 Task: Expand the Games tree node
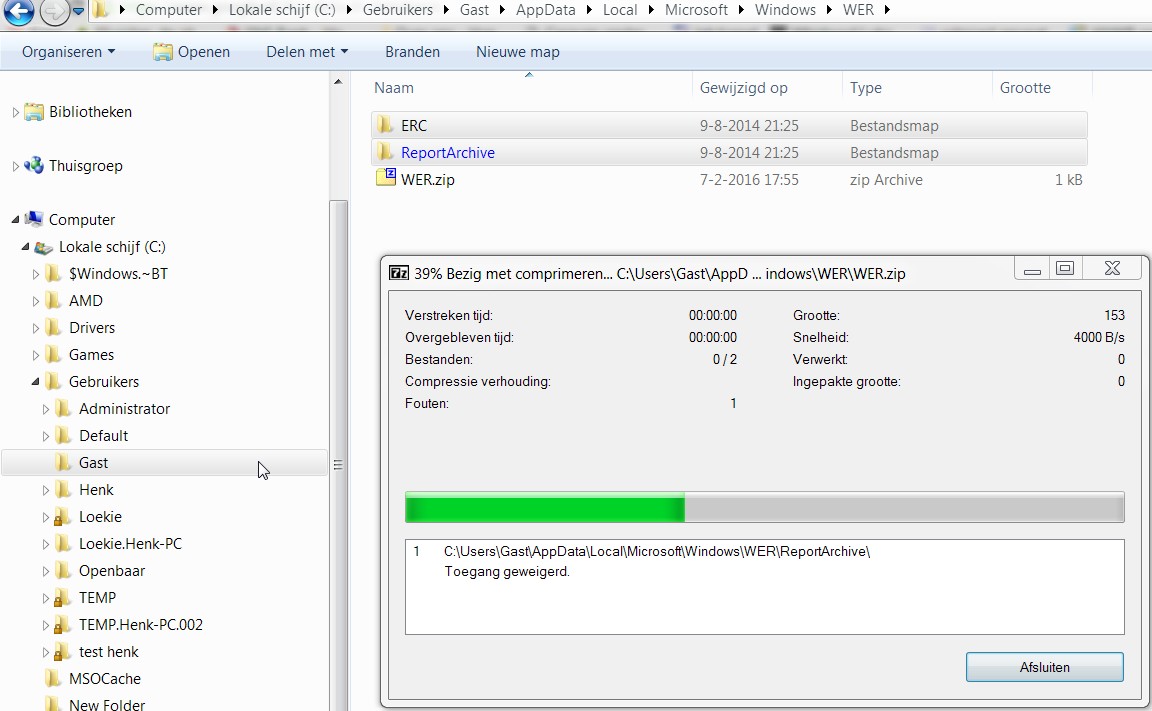[36, 356]
